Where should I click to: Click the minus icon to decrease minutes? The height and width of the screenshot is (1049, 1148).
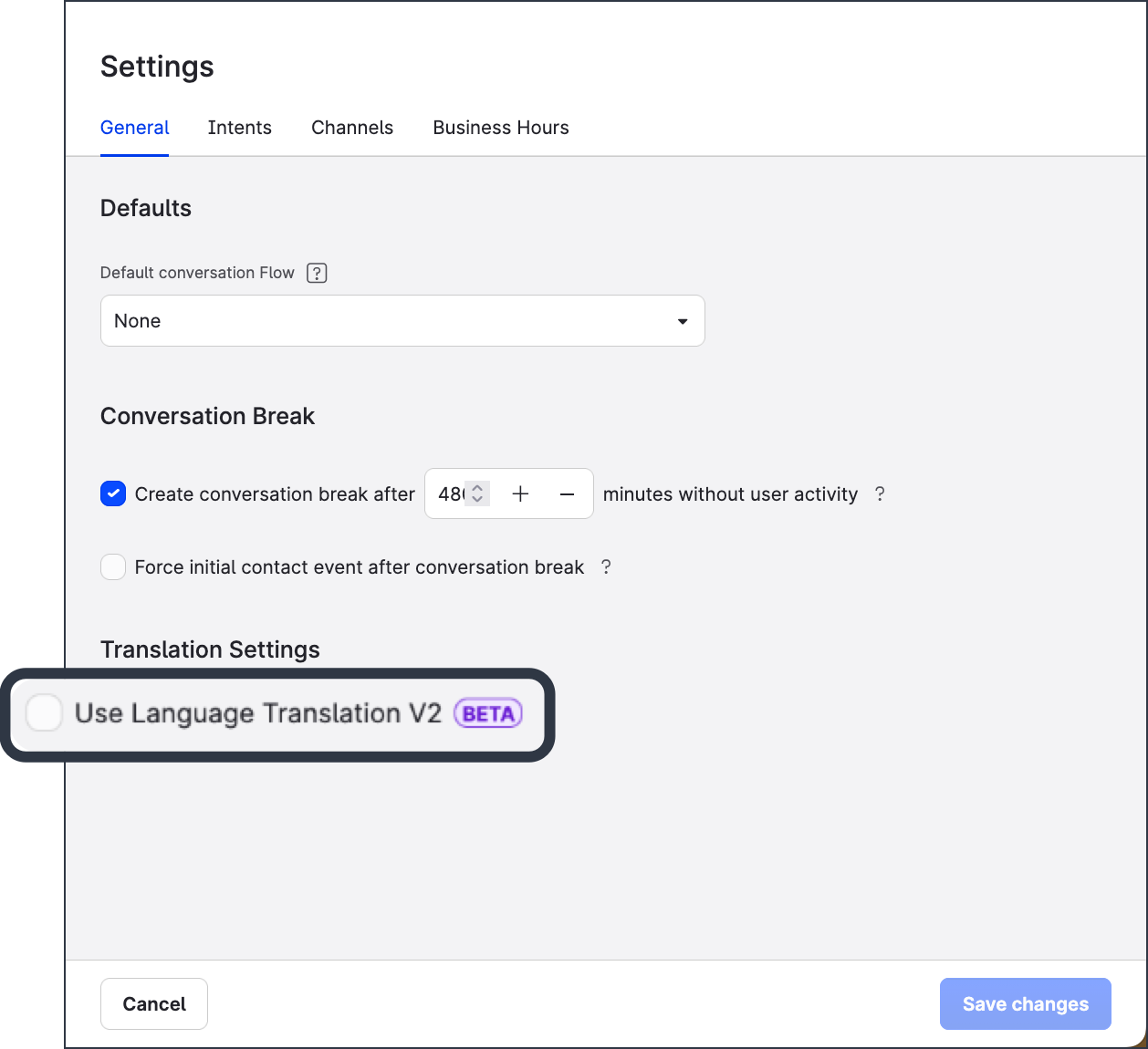(567, 493)
